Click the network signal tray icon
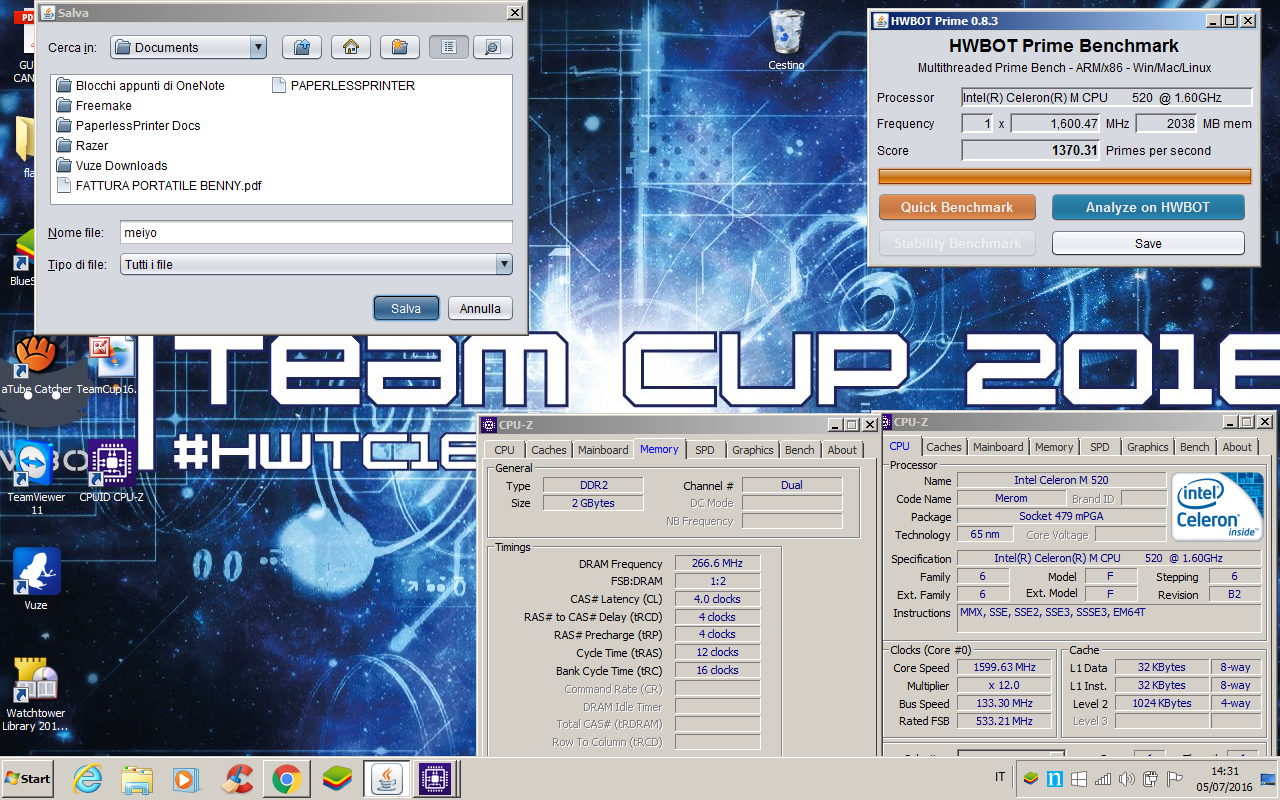The width and height of the screenshot is (1280, 800). tap(1103, 778)
